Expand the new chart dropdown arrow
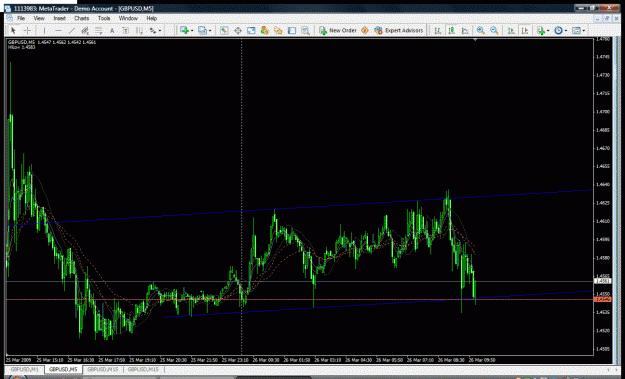Image resolution: width=625 pixels, height=379 pixels. coord(192,31)
